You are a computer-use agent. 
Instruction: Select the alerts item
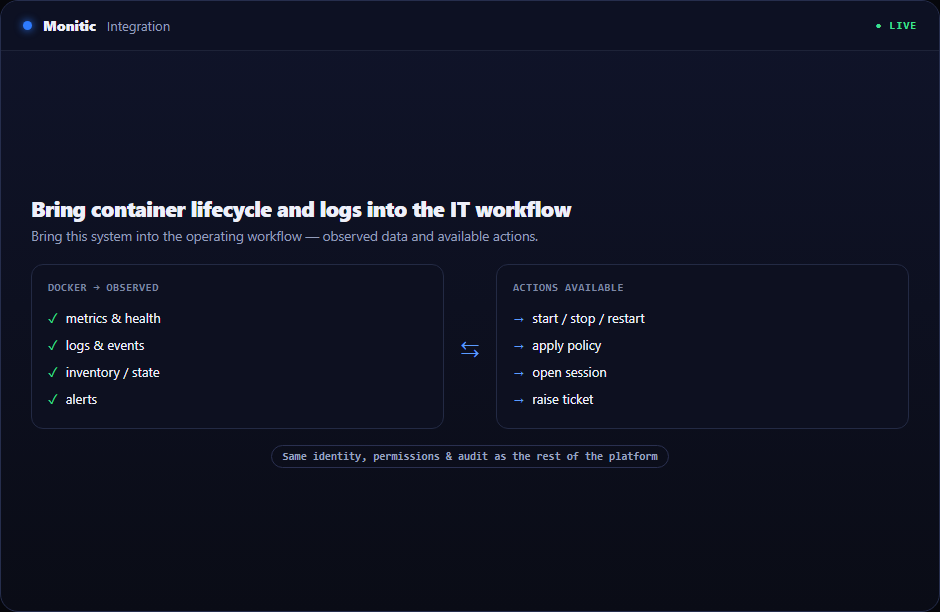(x=82, y=399)
